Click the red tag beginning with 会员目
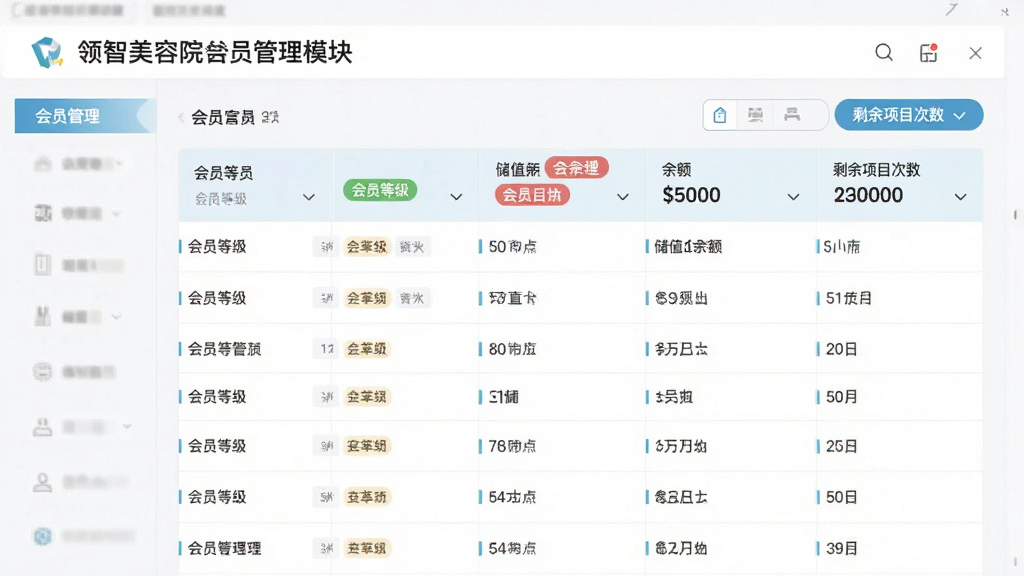Viewport: 1024px width, 576px height. point(532,195)
